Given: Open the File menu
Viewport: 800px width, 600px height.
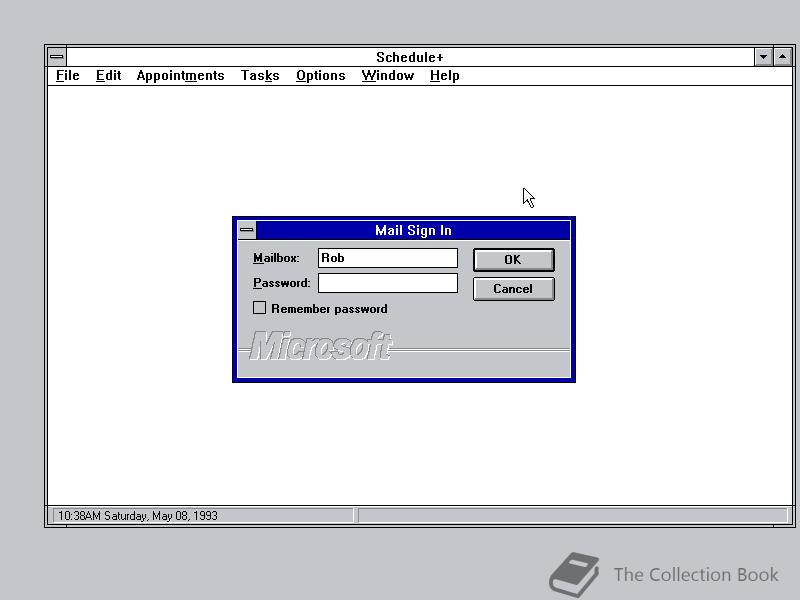Looking at the screenshot, I should tap(67, 76).
